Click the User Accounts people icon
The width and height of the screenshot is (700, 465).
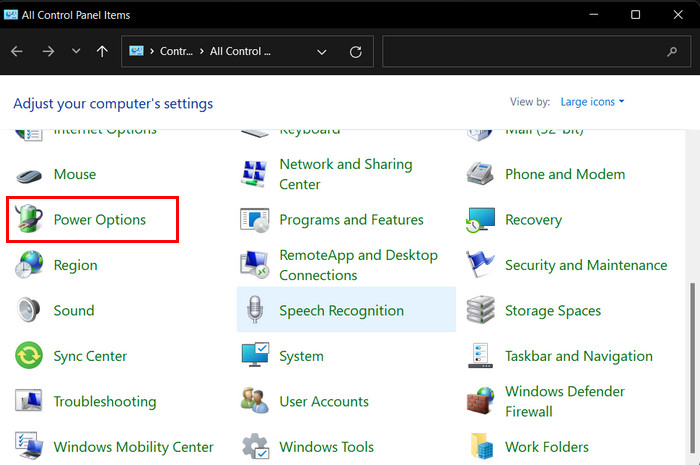[x=254, y=400]
